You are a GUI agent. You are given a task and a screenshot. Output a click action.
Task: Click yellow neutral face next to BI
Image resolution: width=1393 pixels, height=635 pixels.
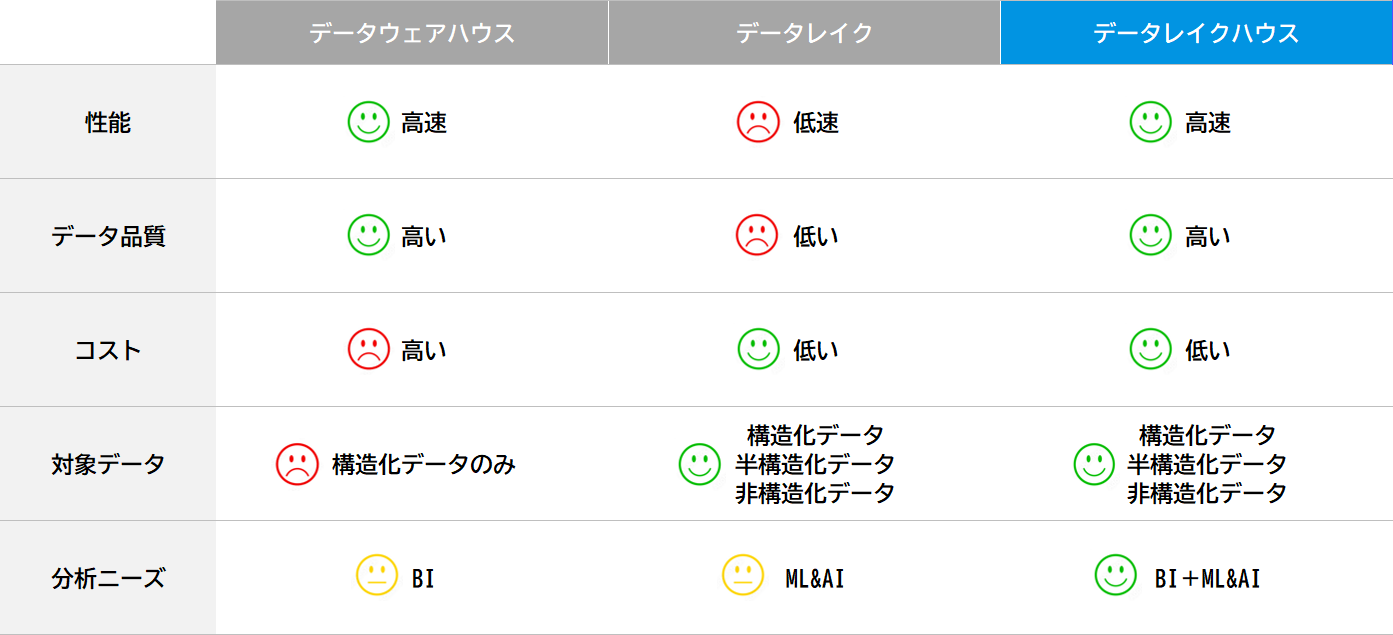click(377, 575)
